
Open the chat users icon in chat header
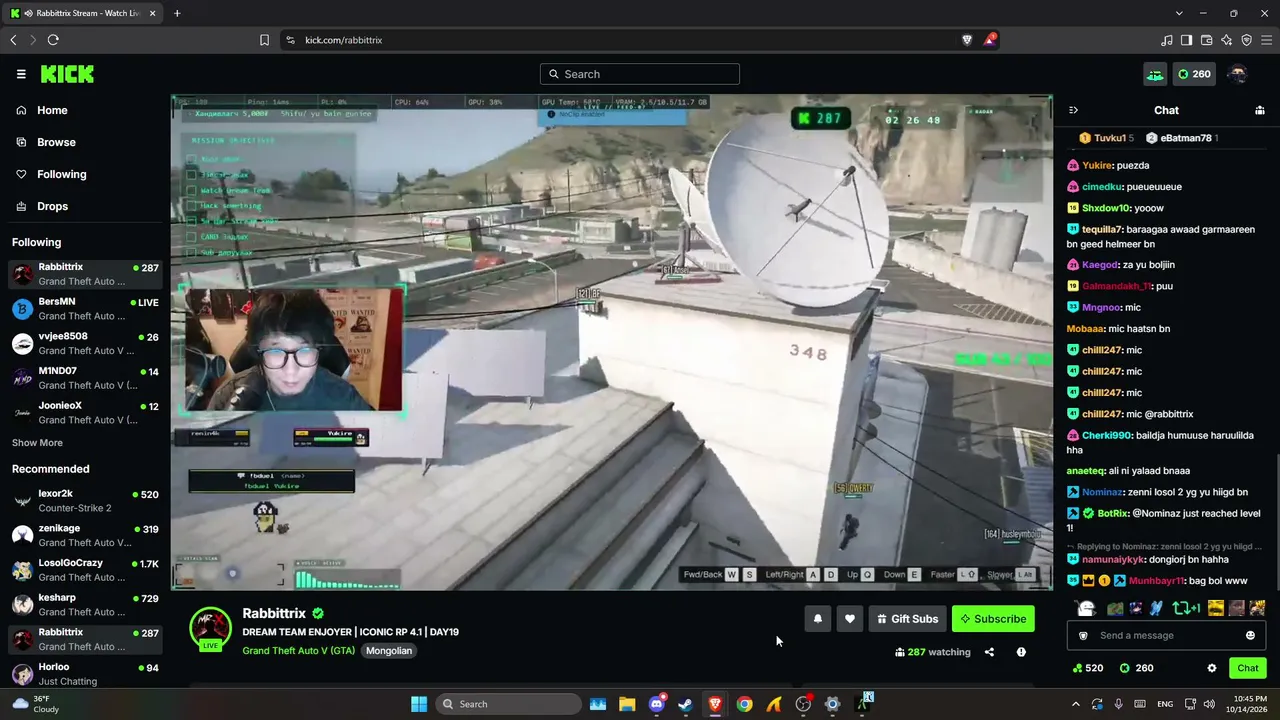click(1260, 110)
